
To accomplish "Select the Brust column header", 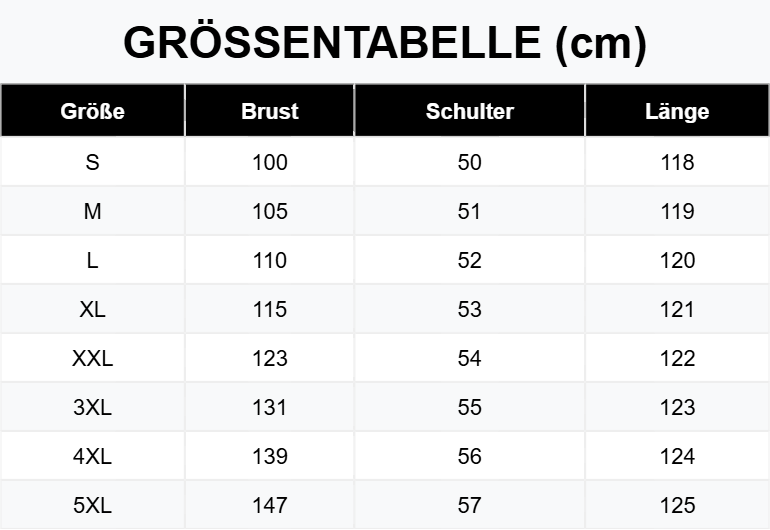I will (270, 111).
